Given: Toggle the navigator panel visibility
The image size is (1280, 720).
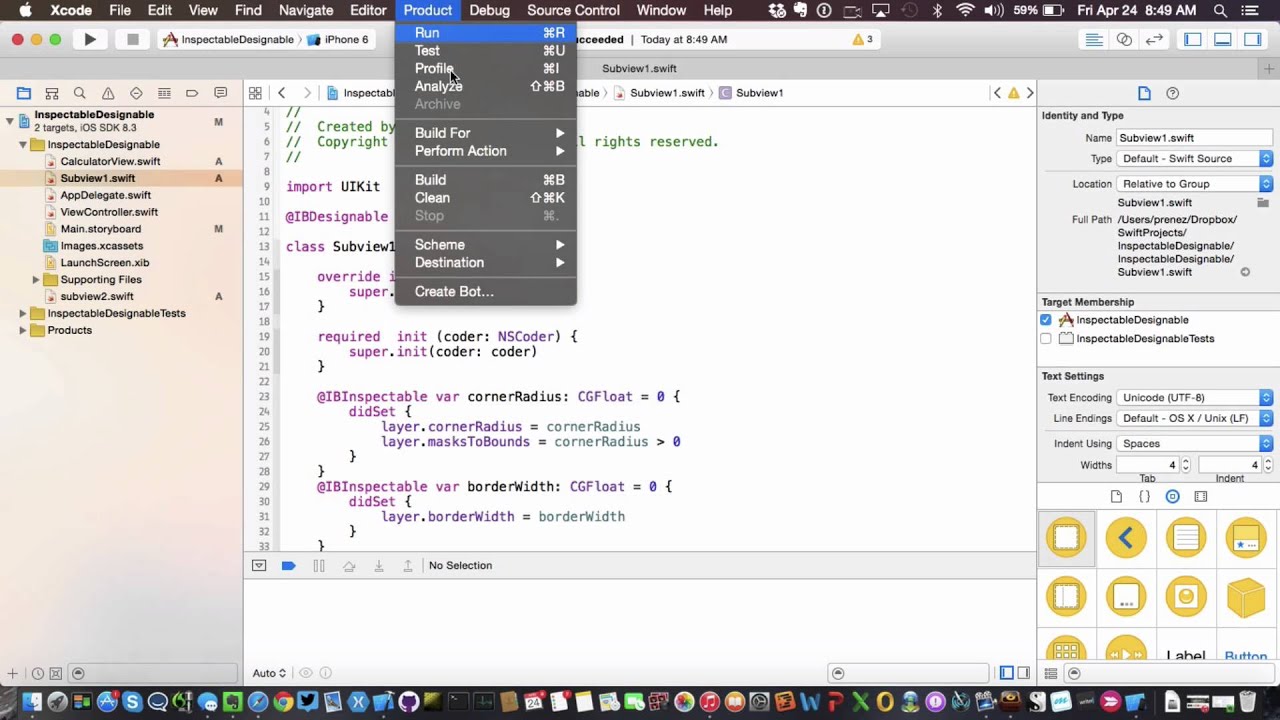Looking at the screenshot, I should [1193, 40].
